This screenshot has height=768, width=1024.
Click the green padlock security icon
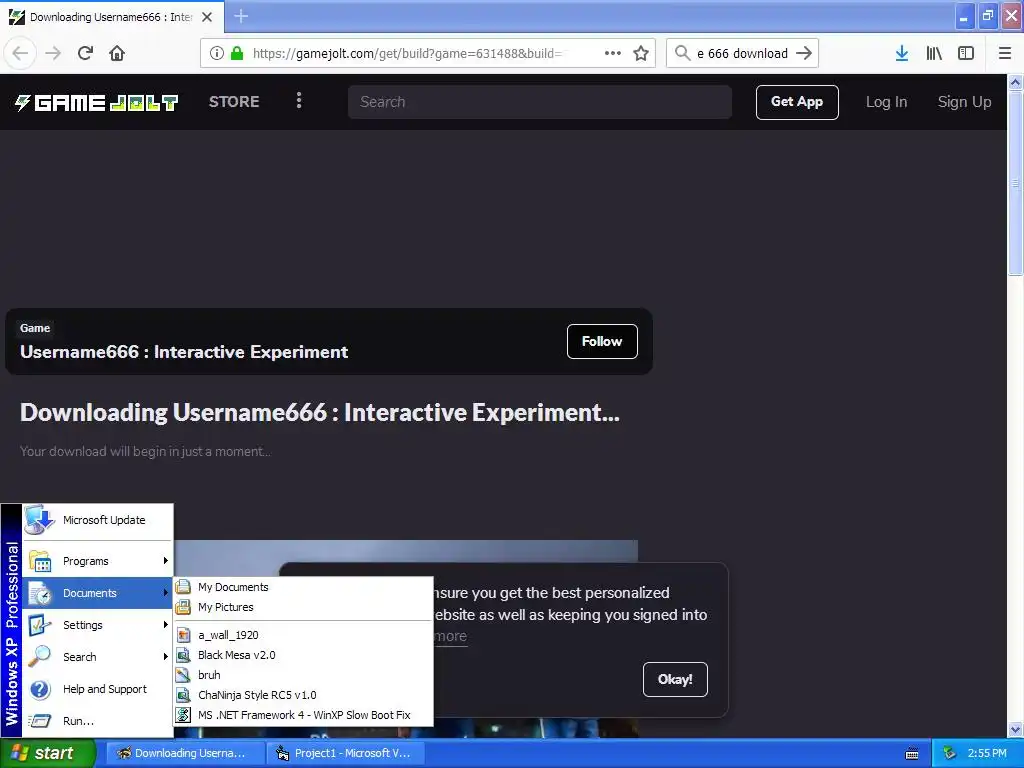(237, 53)
